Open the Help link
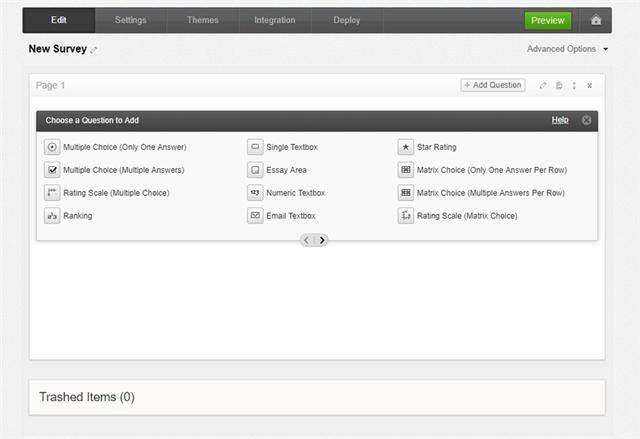Screen dimensions: 640x439 (x=560, y=120)
